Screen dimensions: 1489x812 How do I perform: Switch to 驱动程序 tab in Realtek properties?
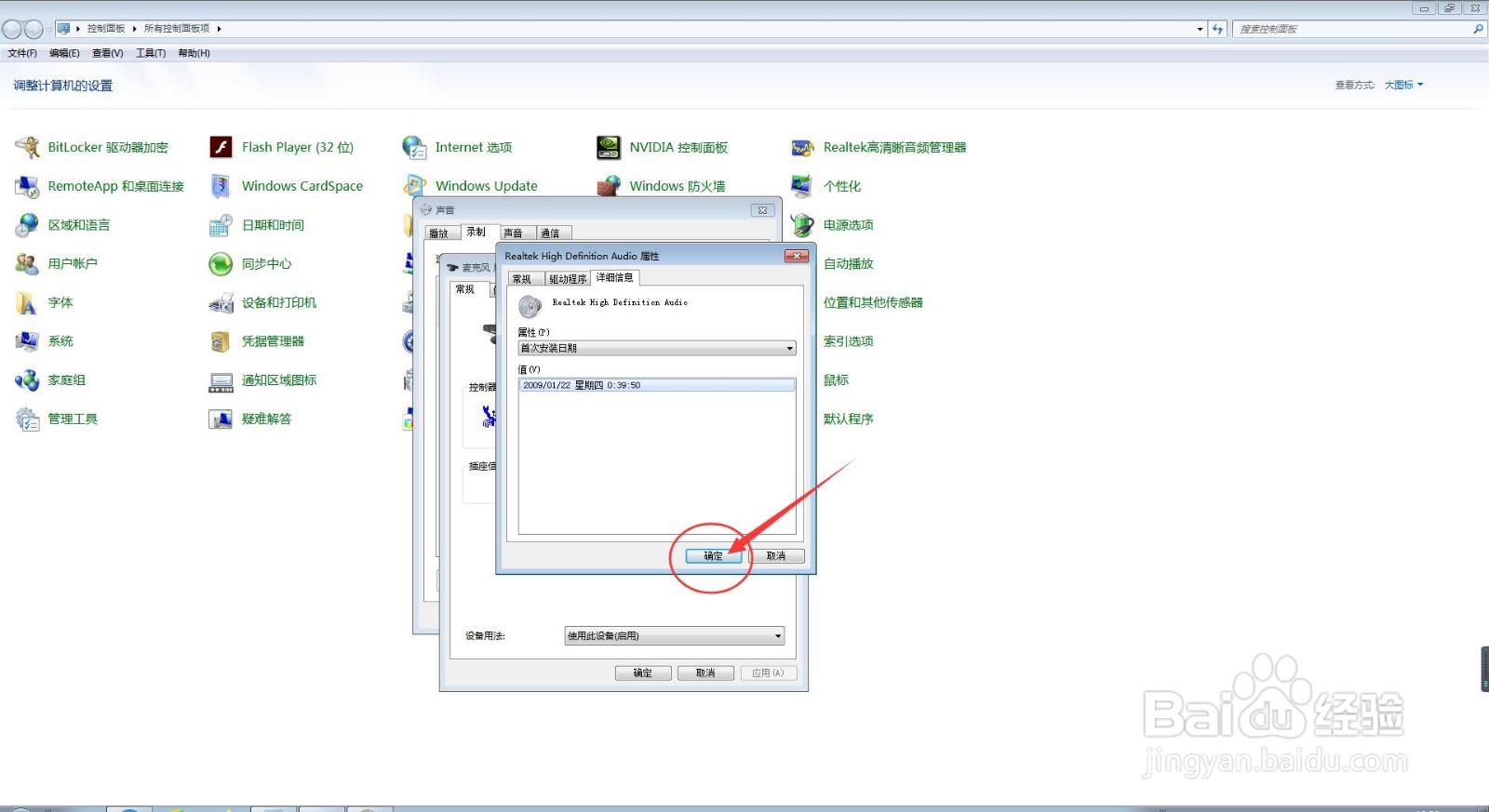click(x=568, y=279)
